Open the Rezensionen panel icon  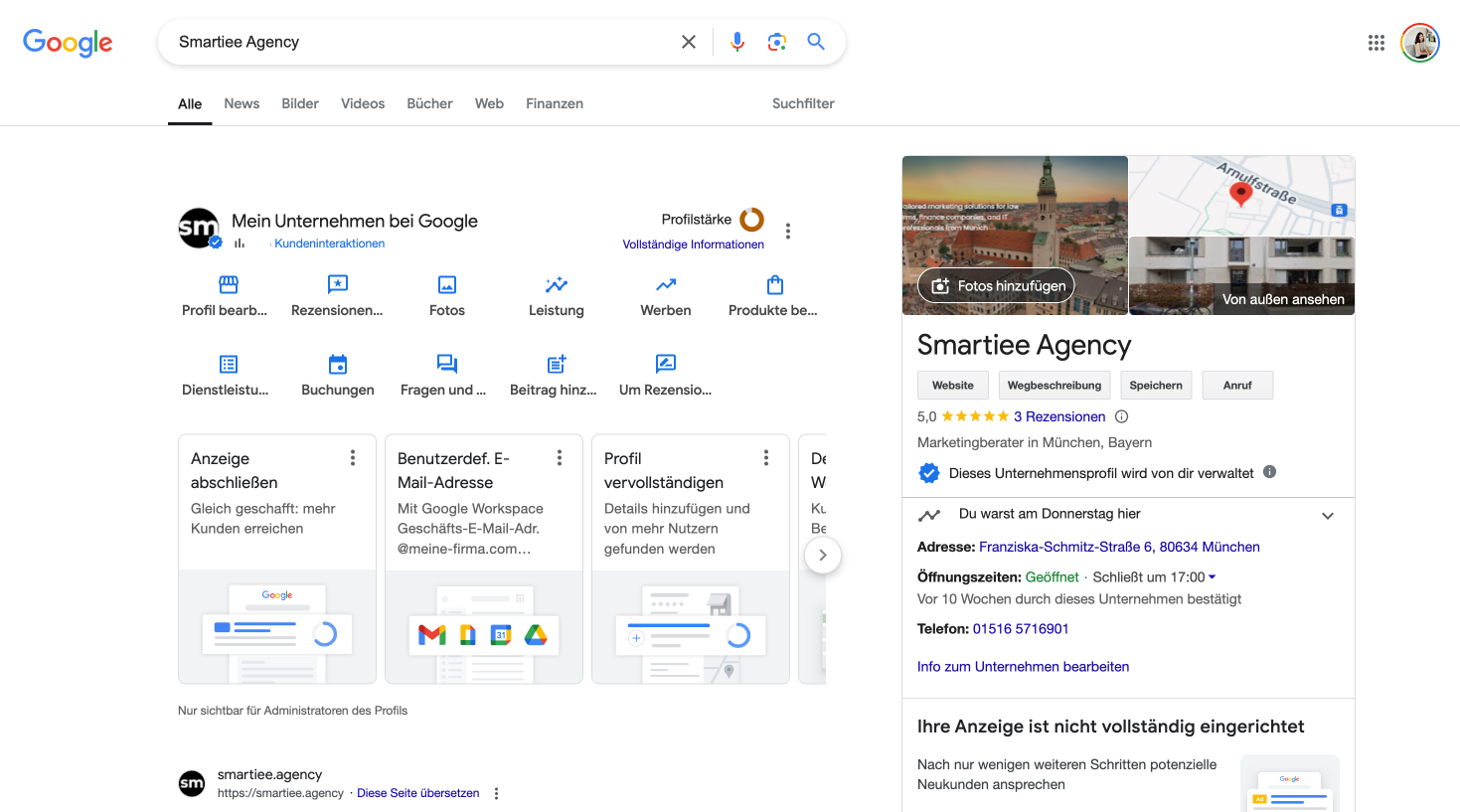point(337,285)
